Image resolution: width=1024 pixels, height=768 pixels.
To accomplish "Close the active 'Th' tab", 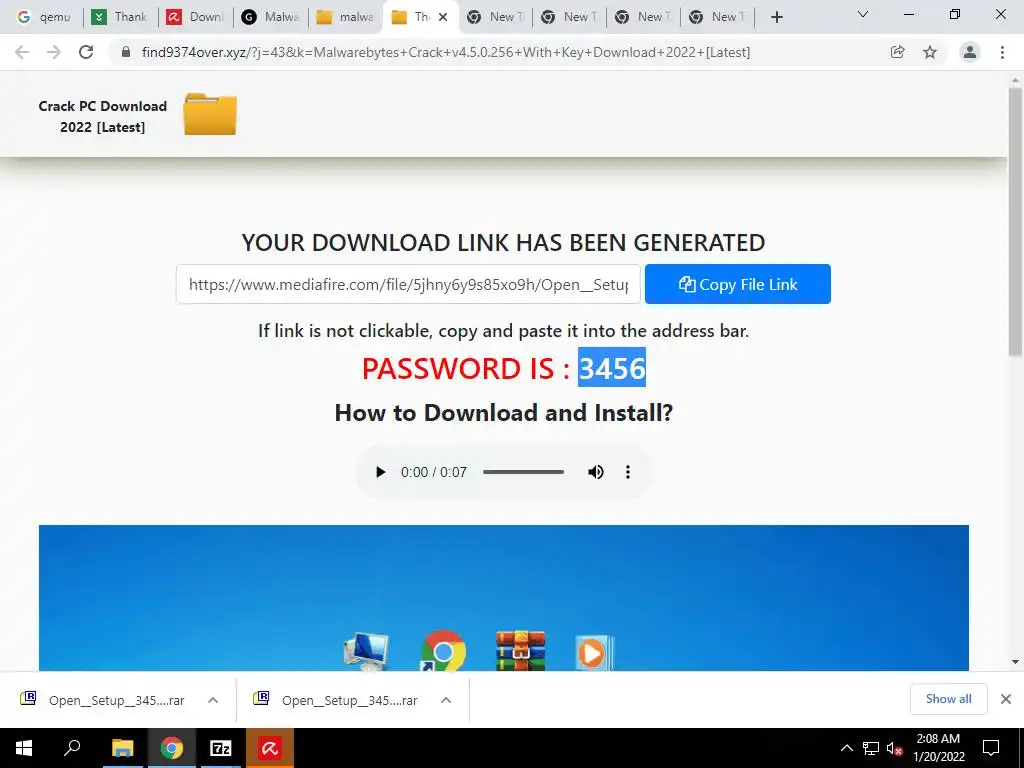I will pyautogui.click(x=443, y=17).
